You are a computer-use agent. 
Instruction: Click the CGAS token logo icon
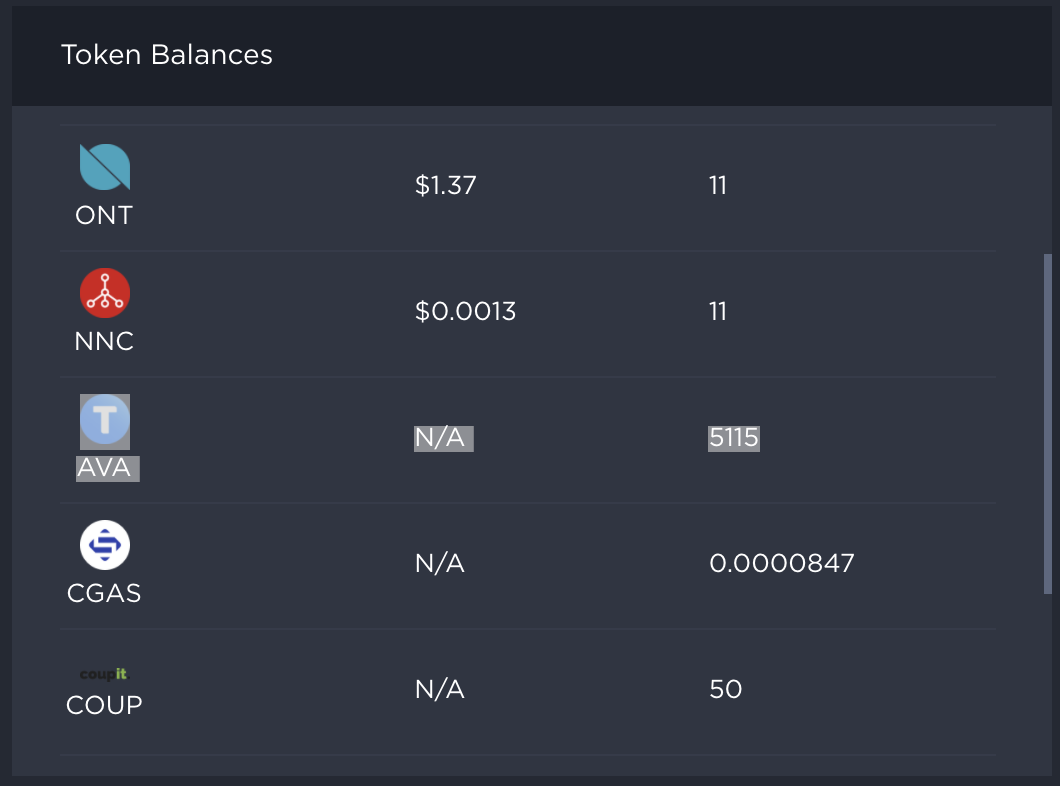(105, 545)
